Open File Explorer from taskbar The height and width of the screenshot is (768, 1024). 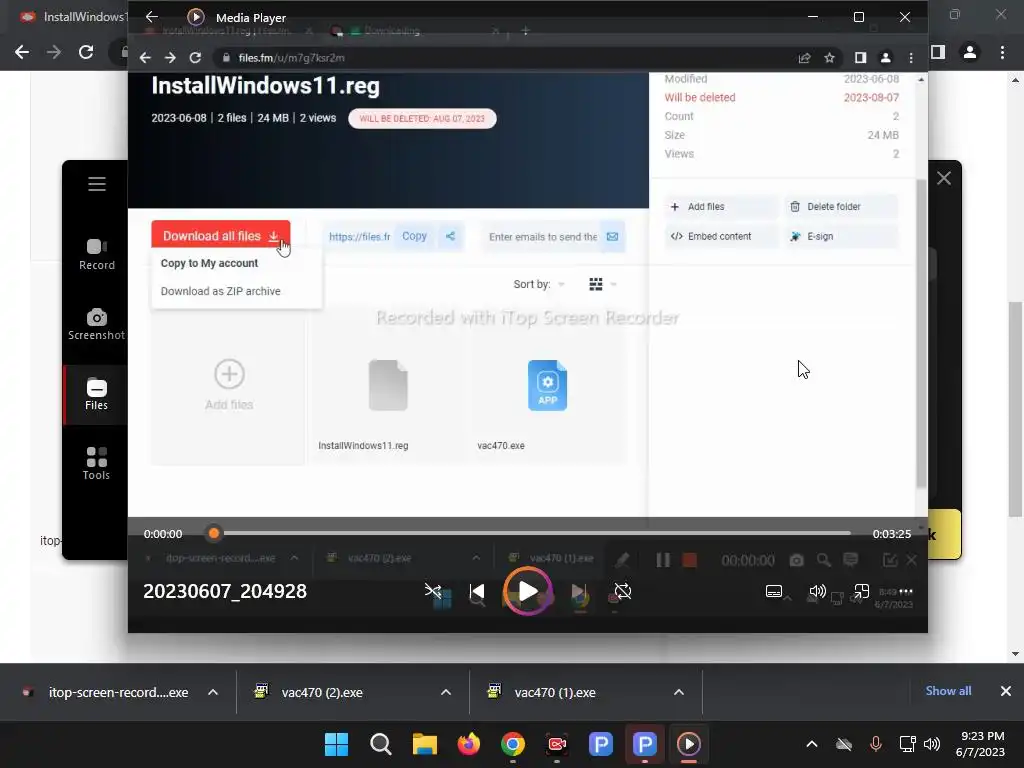pyautogui.click(x=424, y=744)
